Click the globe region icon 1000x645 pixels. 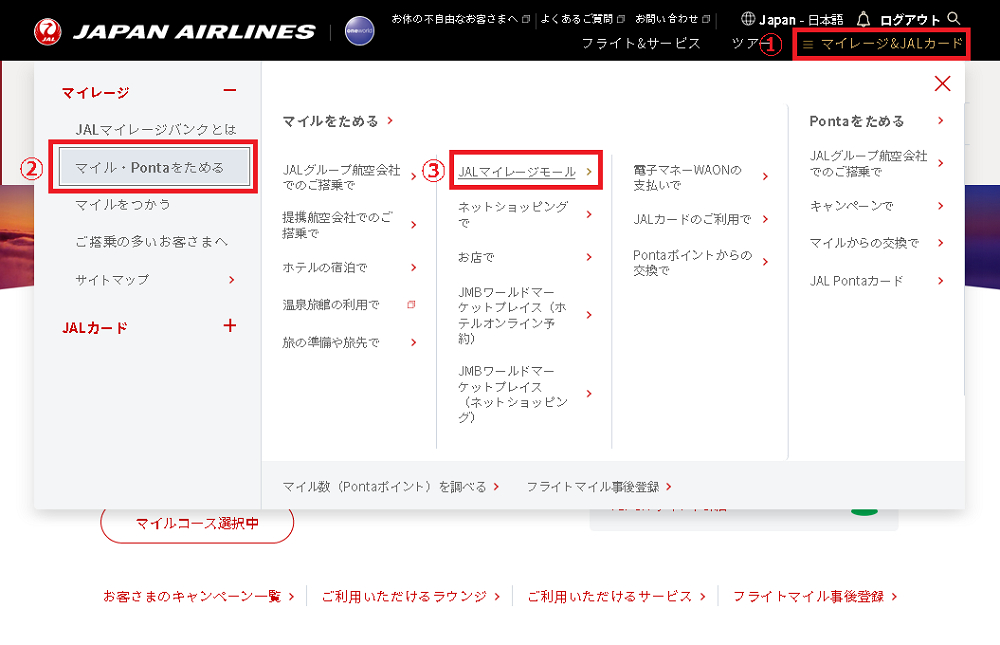[748, 19]
